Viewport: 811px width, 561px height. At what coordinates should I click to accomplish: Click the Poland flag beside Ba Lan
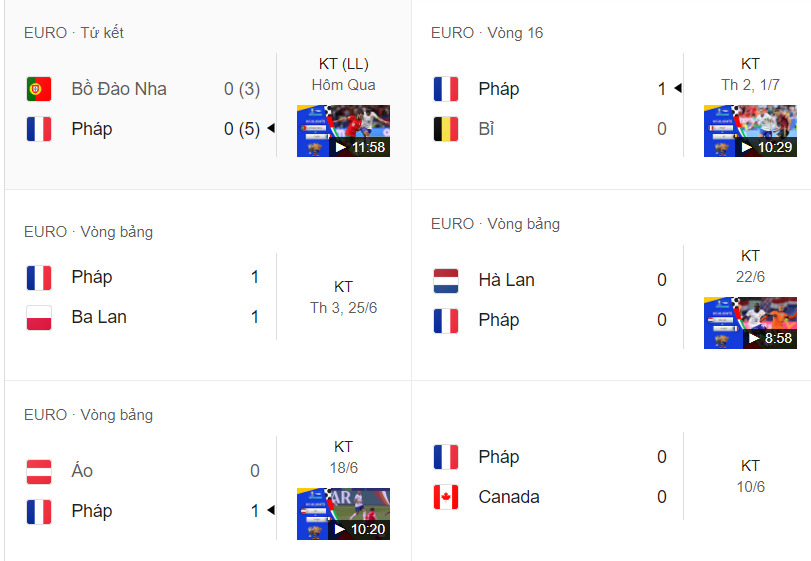pyautogui.click(x=39, y=317)
